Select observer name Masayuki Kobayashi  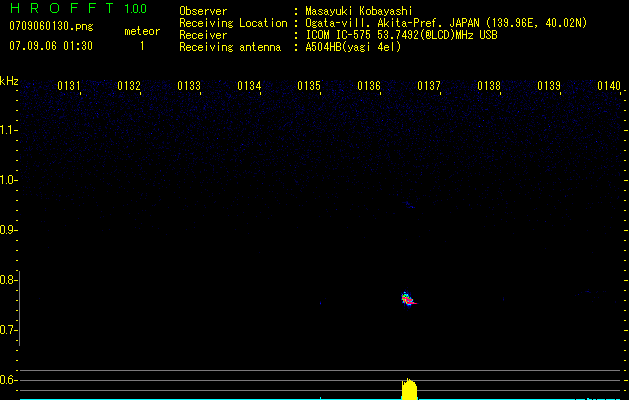tap(359, 11)
